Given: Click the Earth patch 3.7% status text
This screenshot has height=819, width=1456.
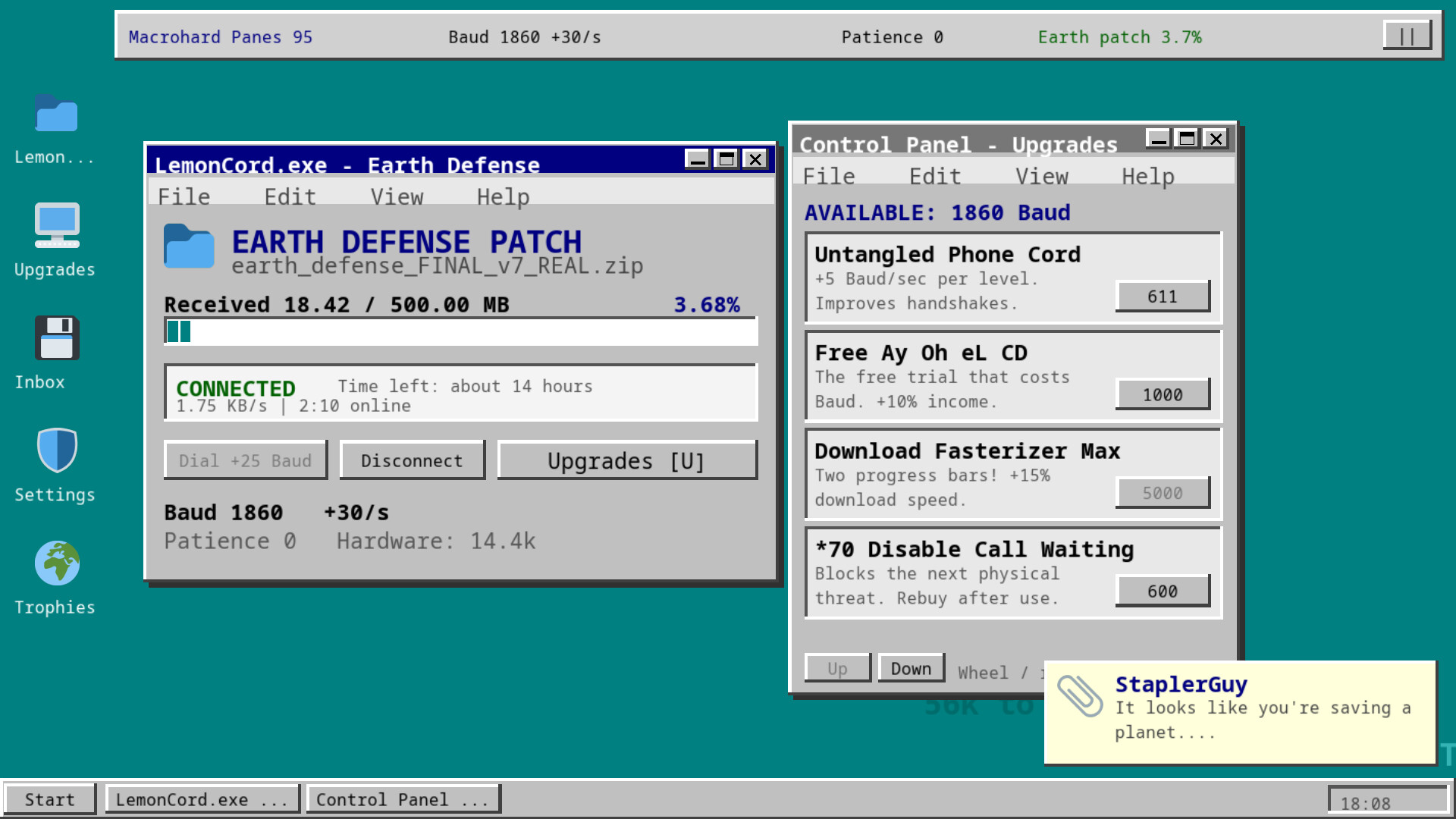Looking at the screenshot, I should pyautogui.click(x=1119, y=37).
